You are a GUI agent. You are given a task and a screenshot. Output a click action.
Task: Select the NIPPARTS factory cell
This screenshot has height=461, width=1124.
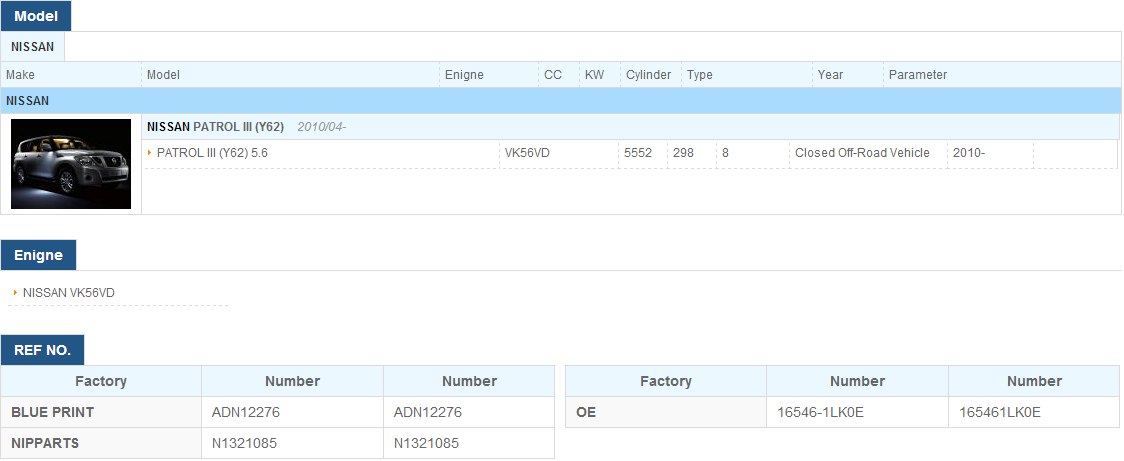(101, 443)
